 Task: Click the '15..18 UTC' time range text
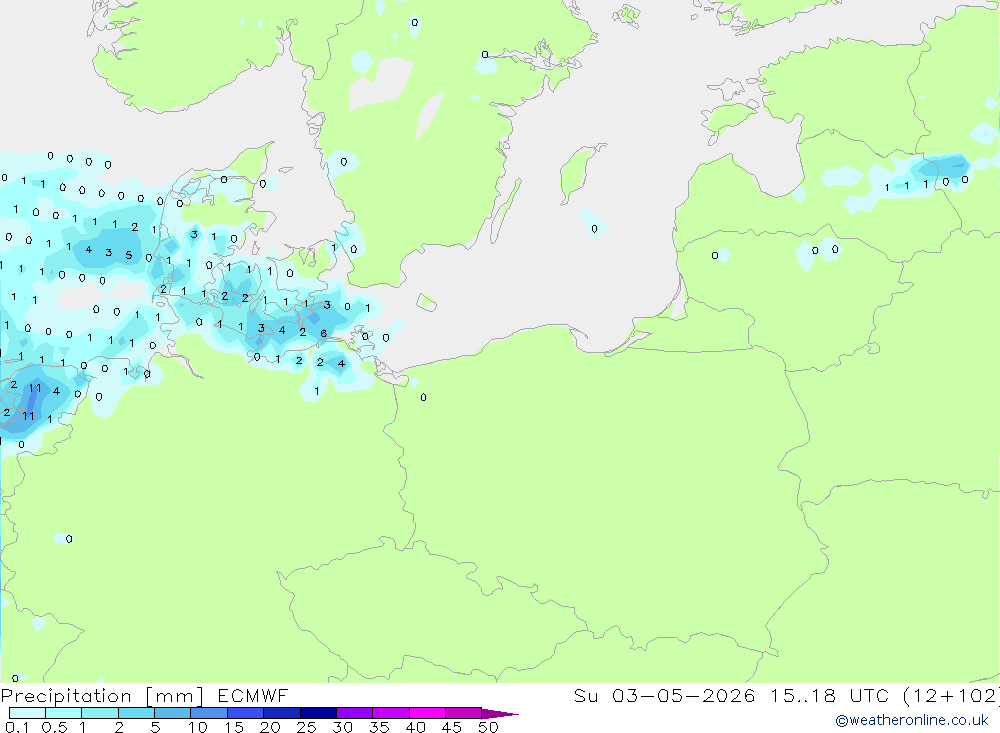point(829,695)
